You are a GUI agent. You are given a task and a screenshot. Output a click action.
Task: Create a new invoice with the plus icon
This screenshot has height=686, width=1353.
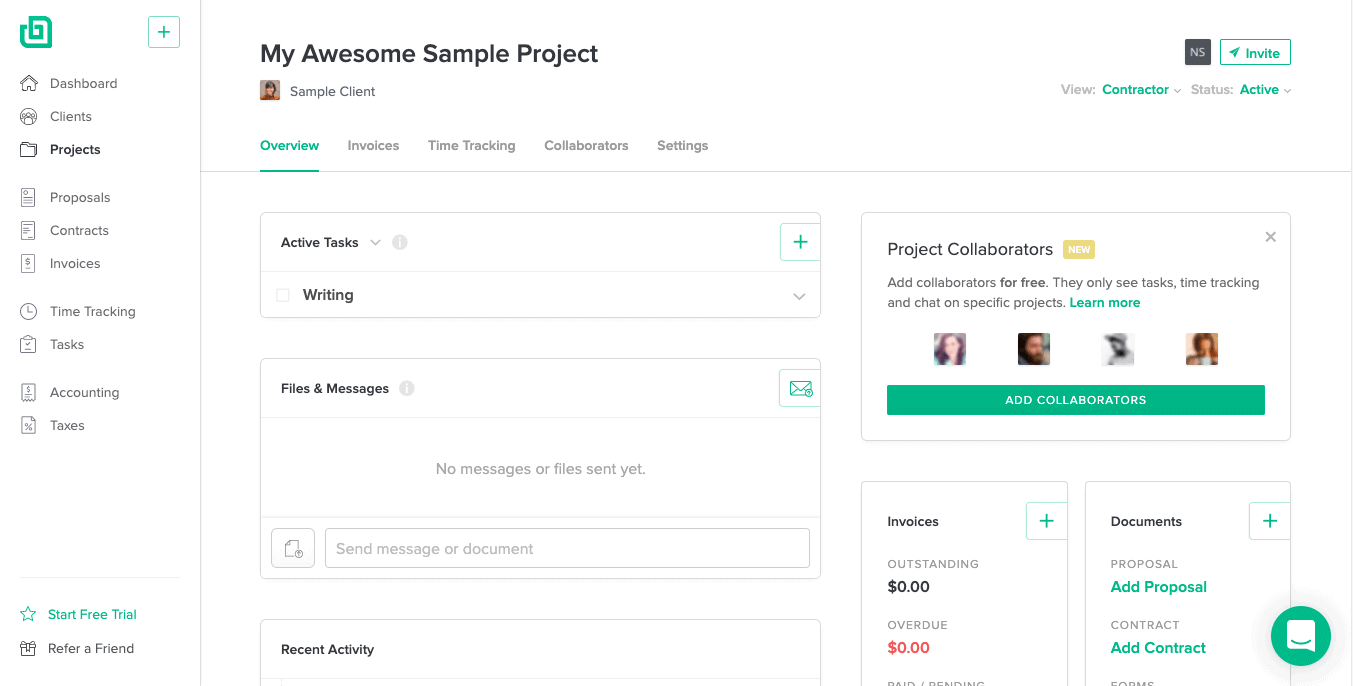coord(1046,521)
